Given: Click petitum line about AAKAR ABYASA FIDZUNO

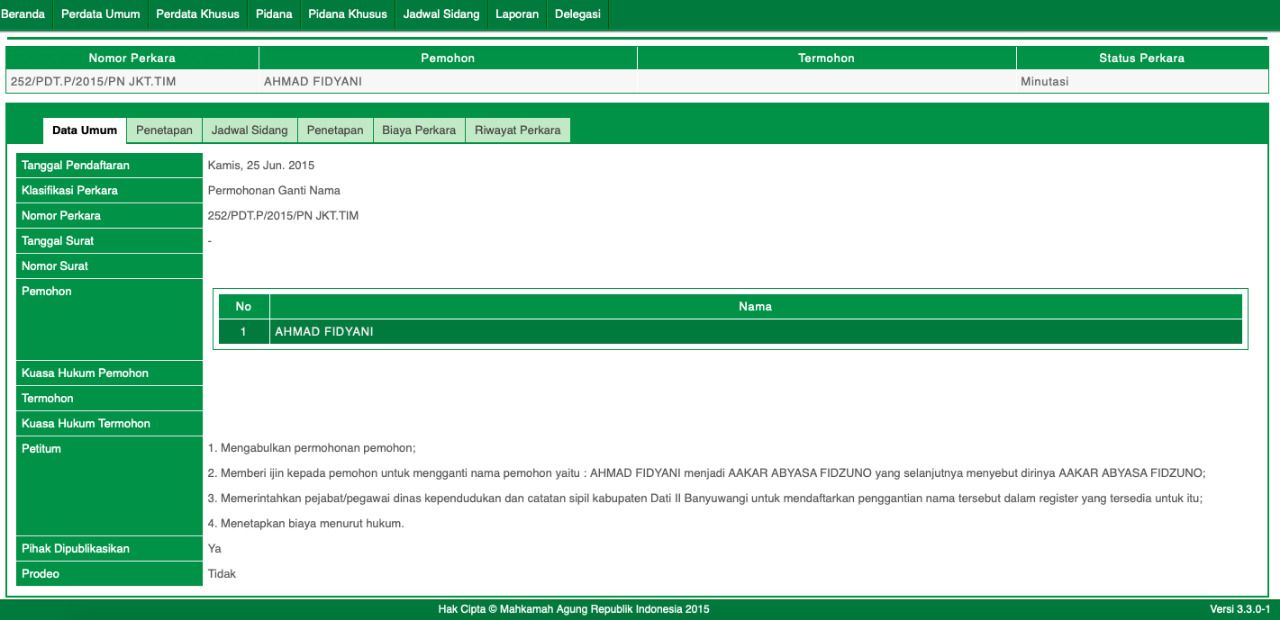Looking at the screenshot, I should 707,473.
